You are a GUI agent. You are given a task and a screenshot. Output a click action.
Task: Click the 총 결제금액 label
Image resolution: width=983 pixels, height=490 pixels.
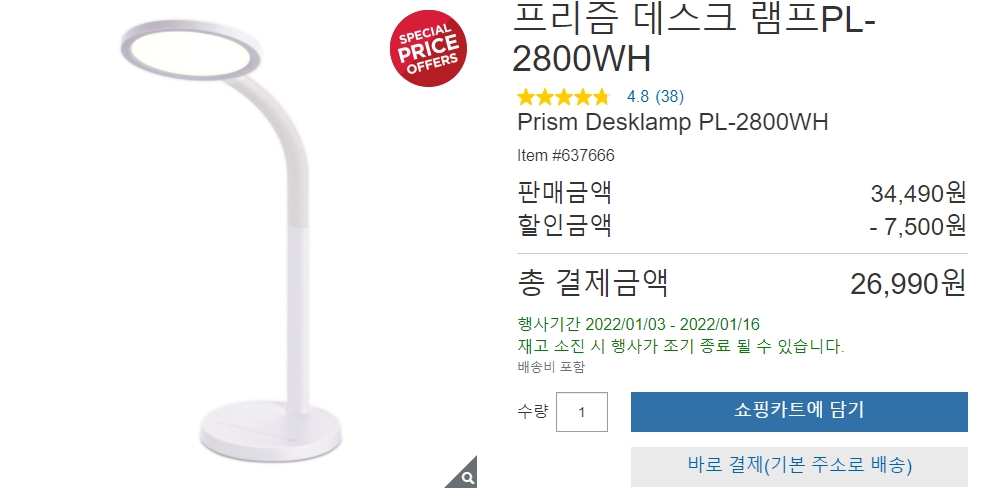click(593, 283)
